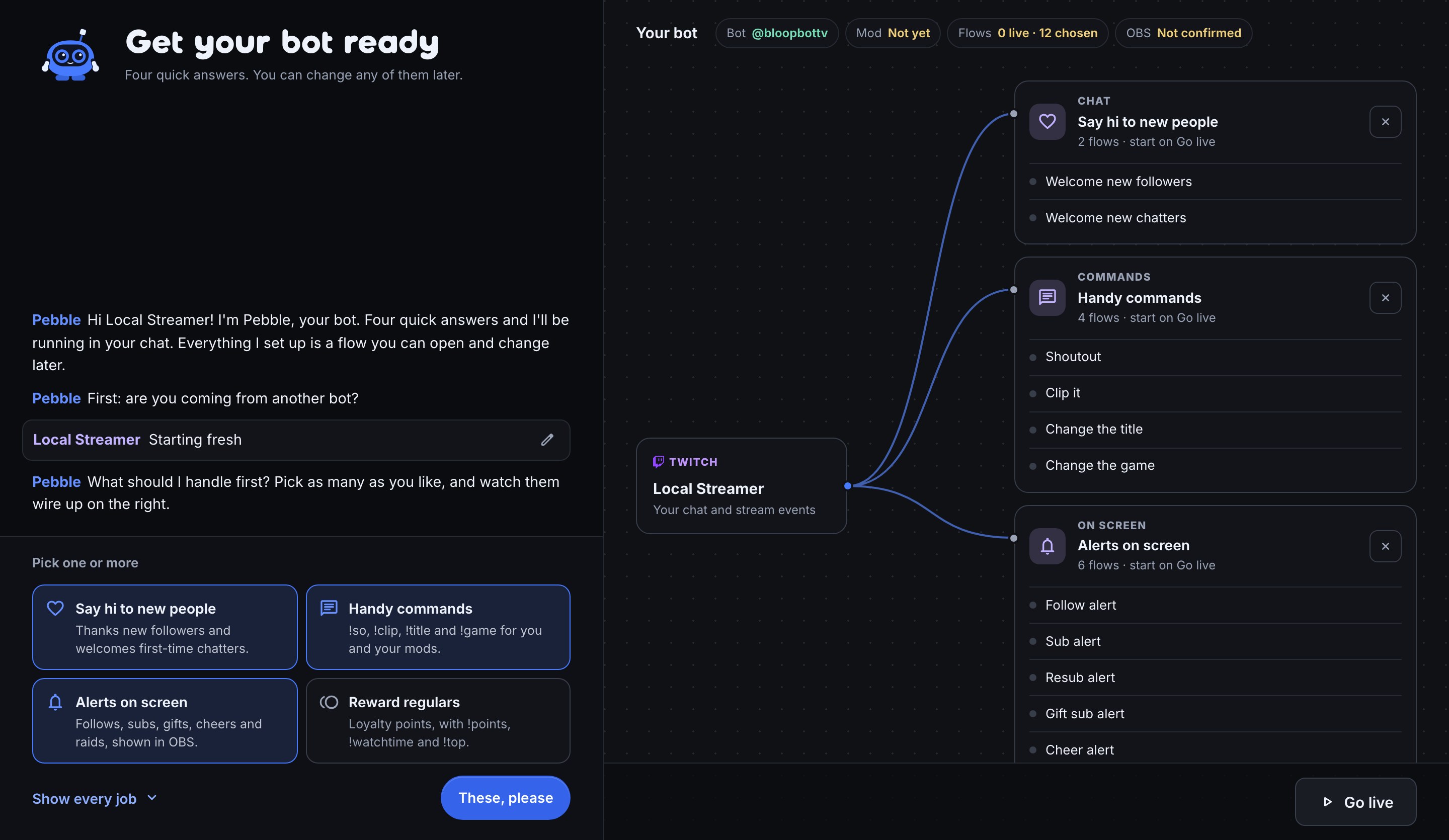
Task: Deselect 'Alerts on screen' job card
Action: [165, 721]
